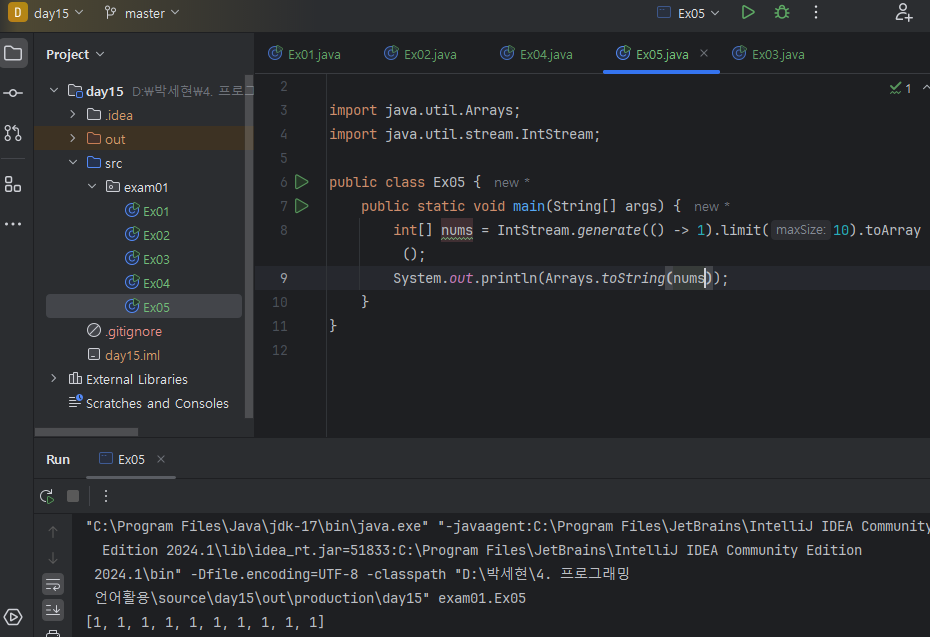Click the green Run button in toolbar
This screenshot has height=637, width=930.
[x=748, y=13]
